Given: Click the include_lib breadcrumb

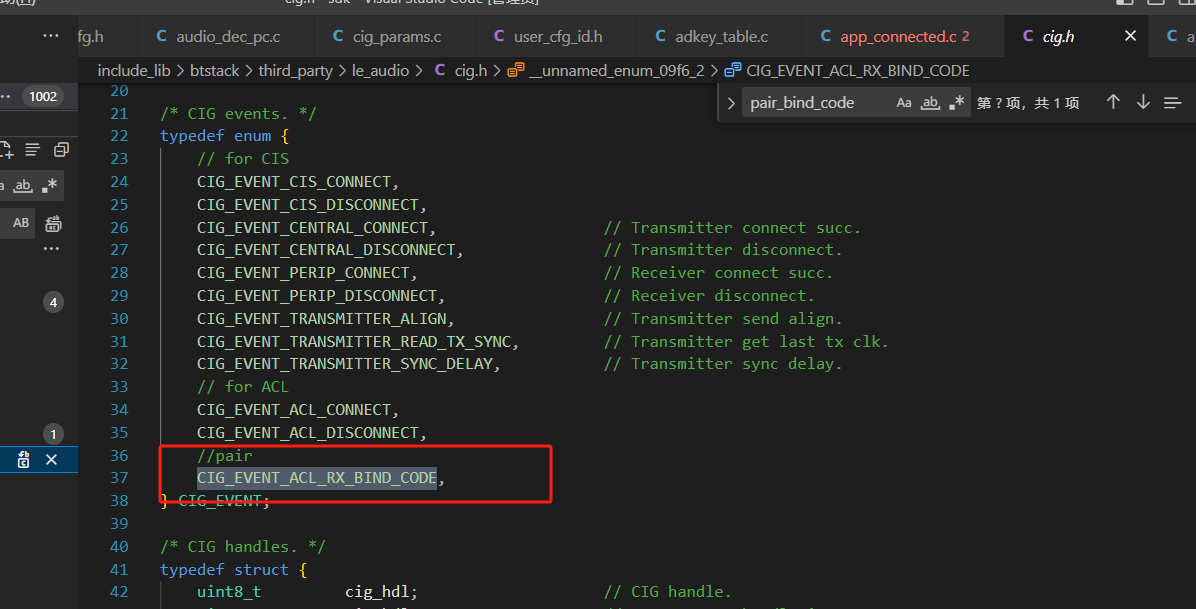Looking at the screenshot, I should pyautogui.click(x=134, y=71).
